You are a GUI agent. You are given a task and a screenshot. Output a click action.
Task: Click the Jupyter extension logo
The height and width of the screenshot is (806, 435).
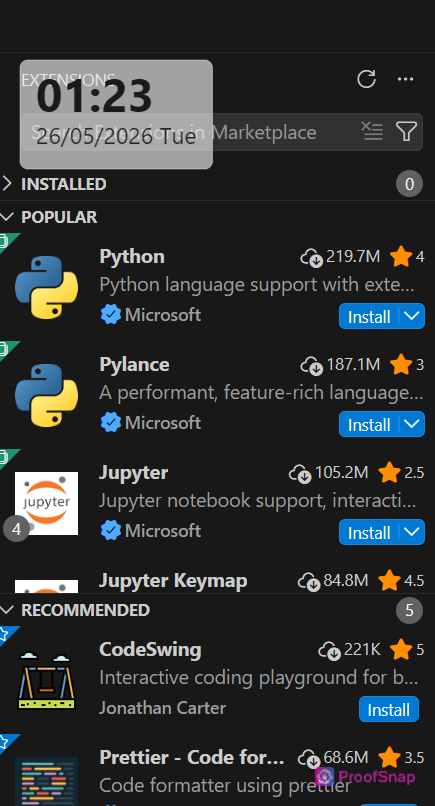[46, 503]
